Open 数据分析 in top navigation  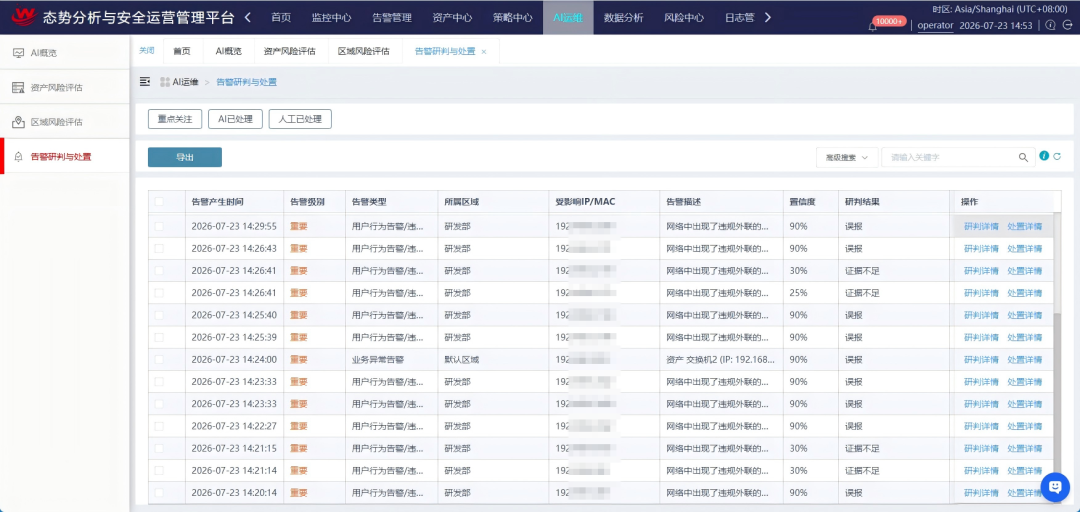[x=623, y=17]
